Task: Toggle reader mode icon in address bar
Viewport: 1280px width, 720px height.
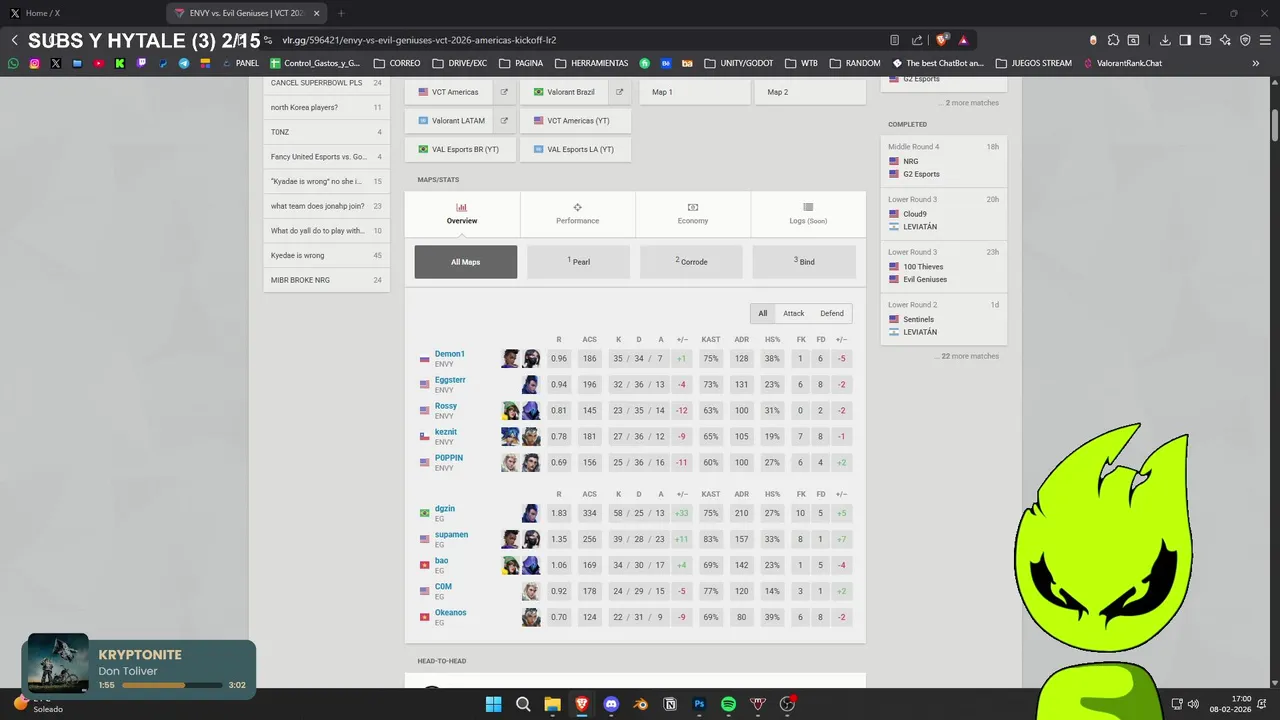Action: click(x=894, y=40)
